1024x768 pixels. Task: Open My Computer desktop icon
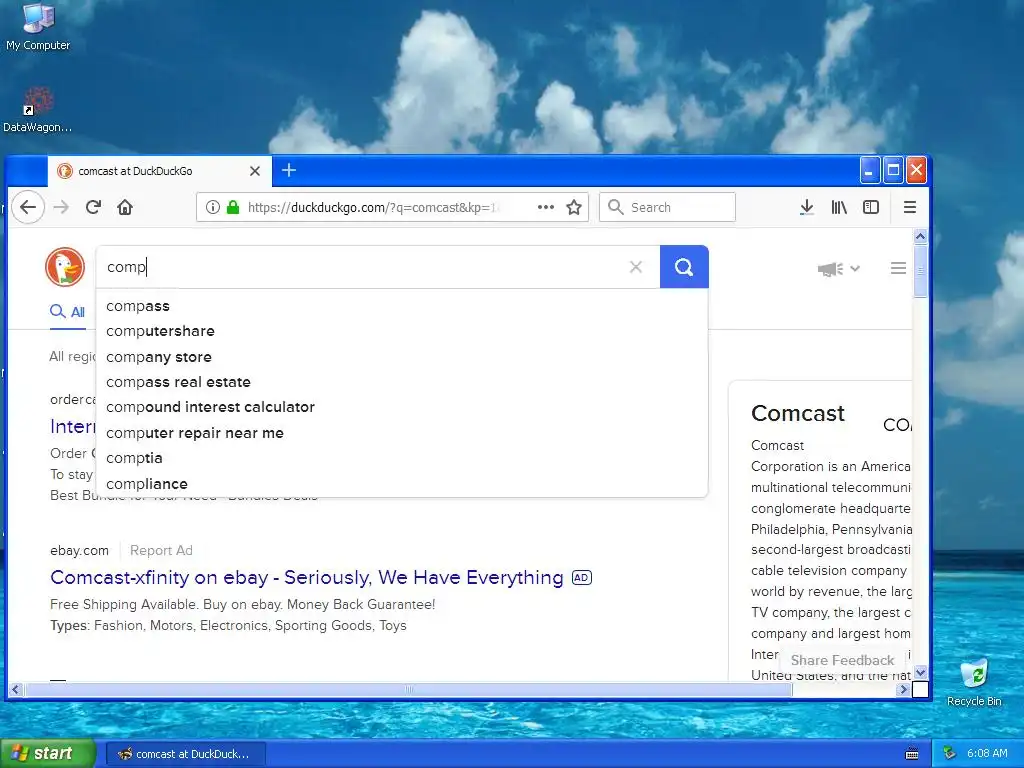pyautogui.click(x=38, y=27)
